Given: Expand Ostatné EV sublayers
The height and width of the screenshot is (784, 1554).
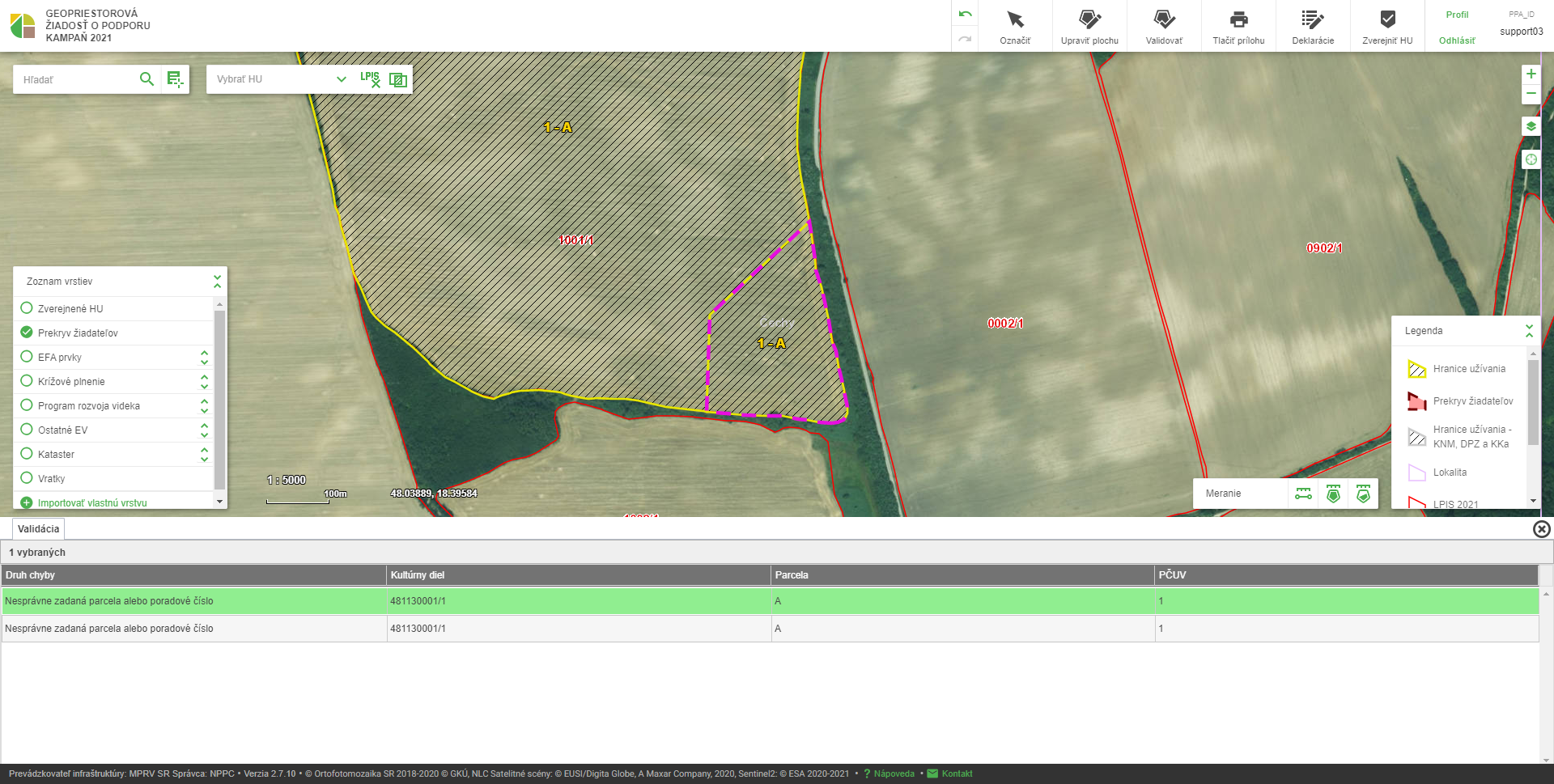Looking at the screenshot, I should 204,430.
